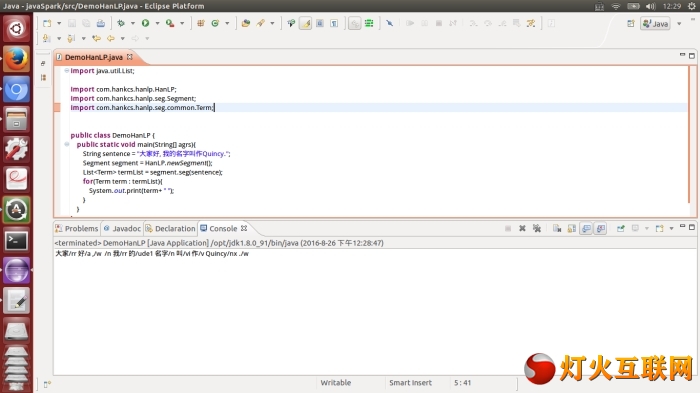This screenshot has height=393, width=700.
Task: Collapse the import block fold marker
Action: [67, 71]
